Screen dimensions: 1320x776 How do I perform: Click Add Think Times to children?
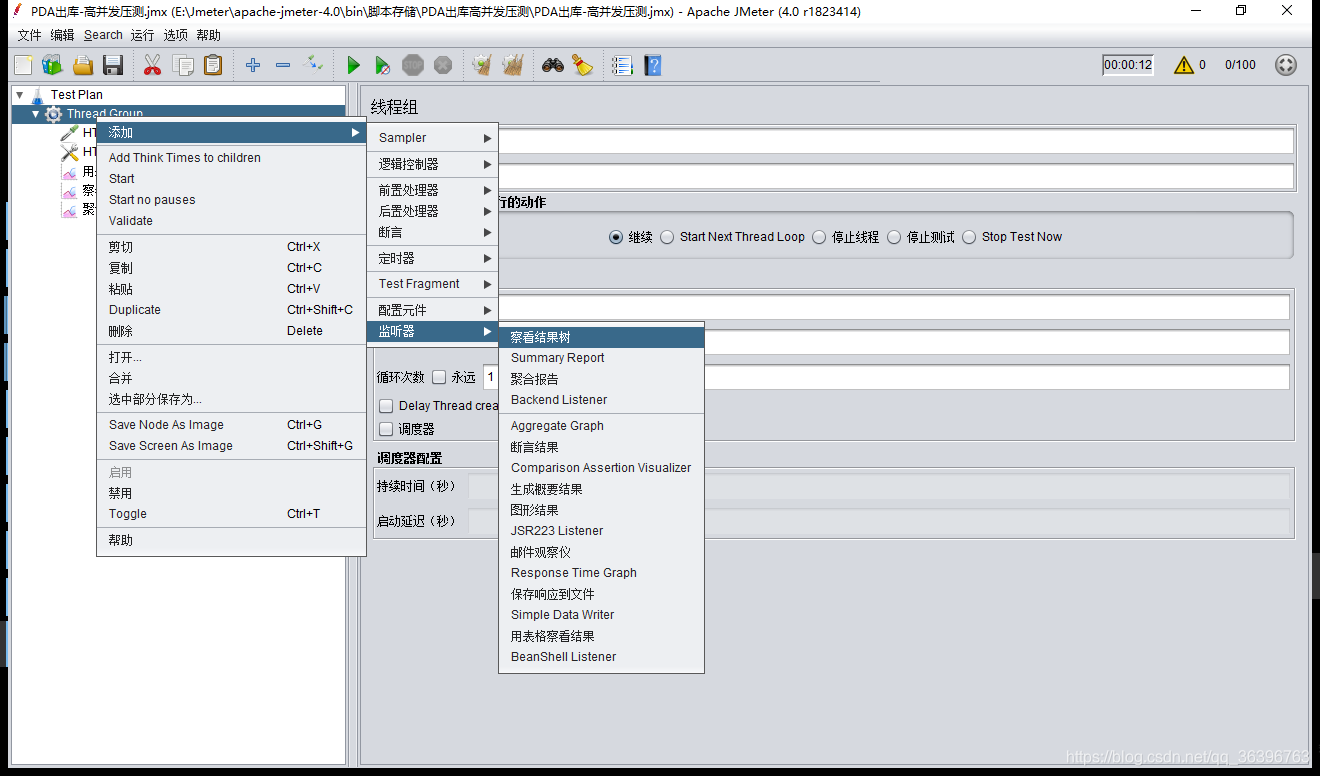(x=231, y=158)
